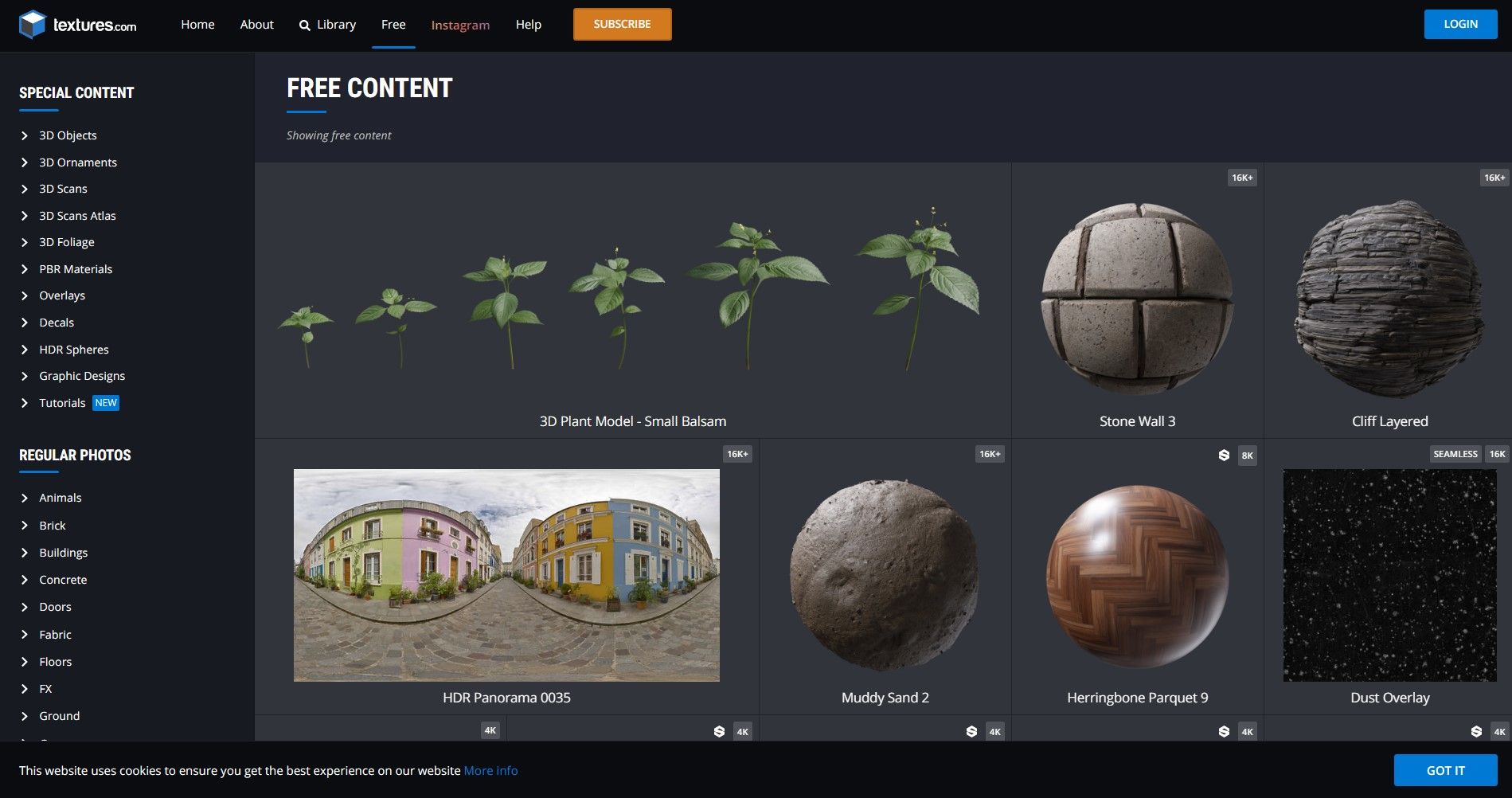Viewport: 1512px width, 798px height.
Task: Click the textures.com cube logo icon
Action: pyautogui.click(x=32, y=24)
